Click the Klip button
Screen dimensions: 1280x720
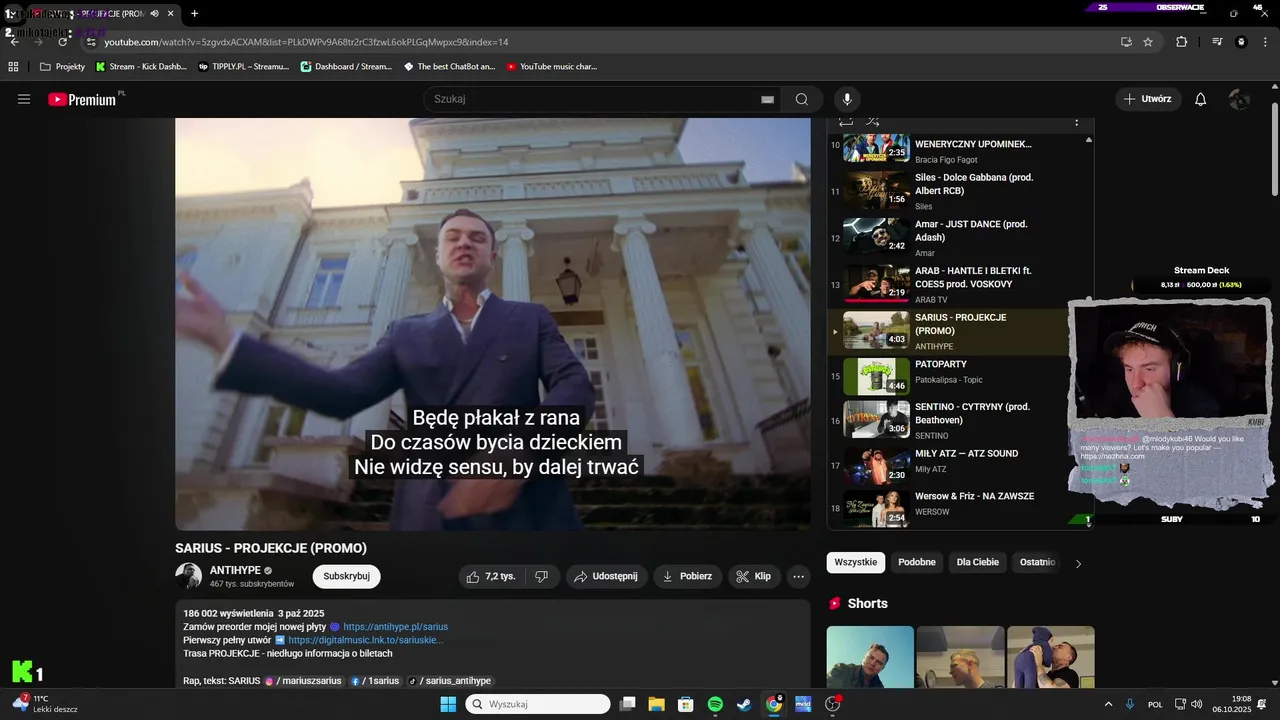(753, 576)
